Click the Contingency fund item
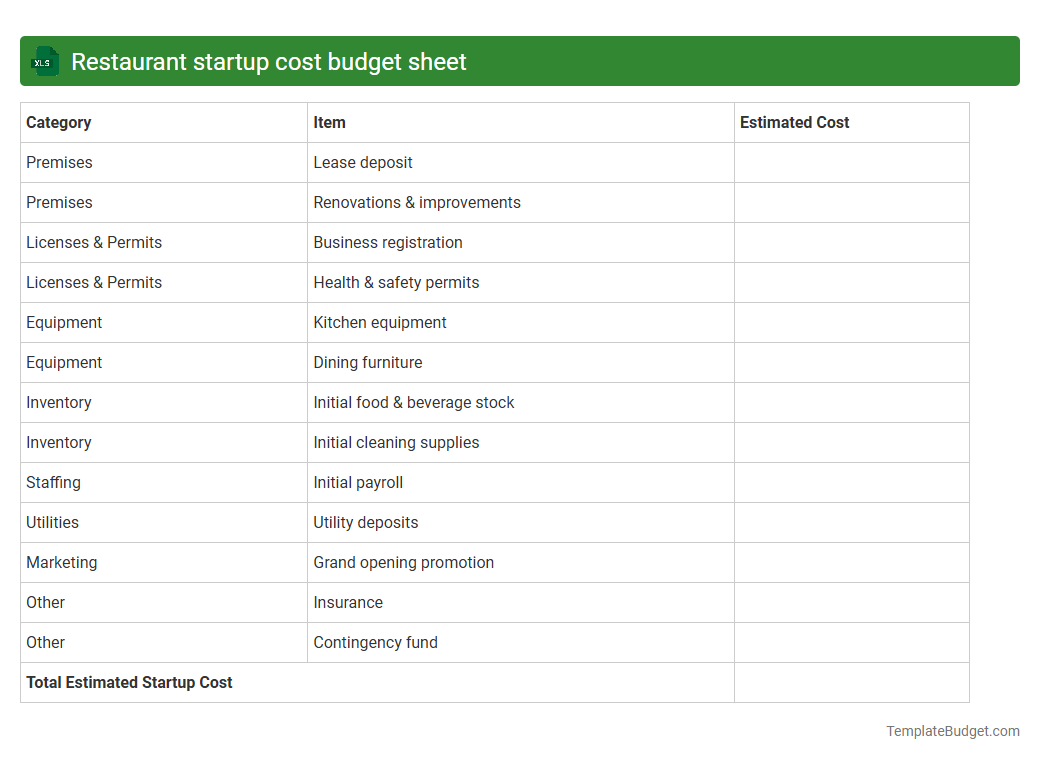The image size is (1040, 760). 376,642
